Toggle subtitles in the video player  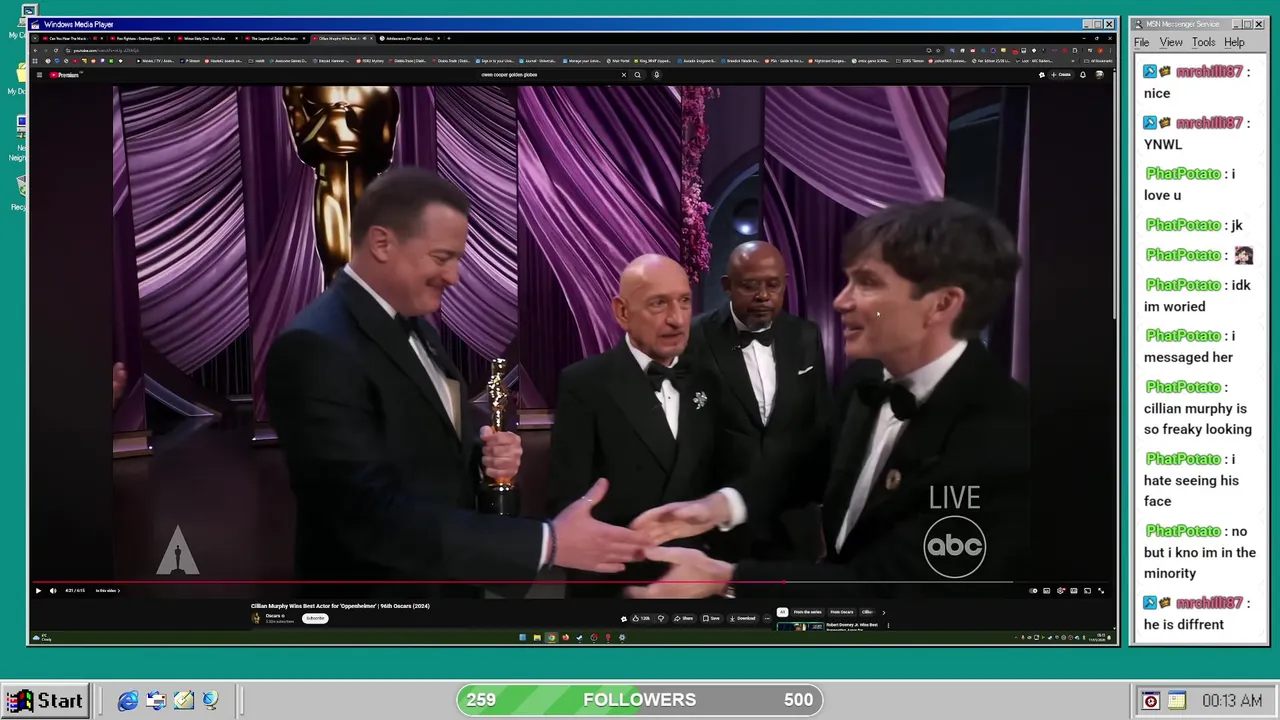click(x=1047, y=591)
